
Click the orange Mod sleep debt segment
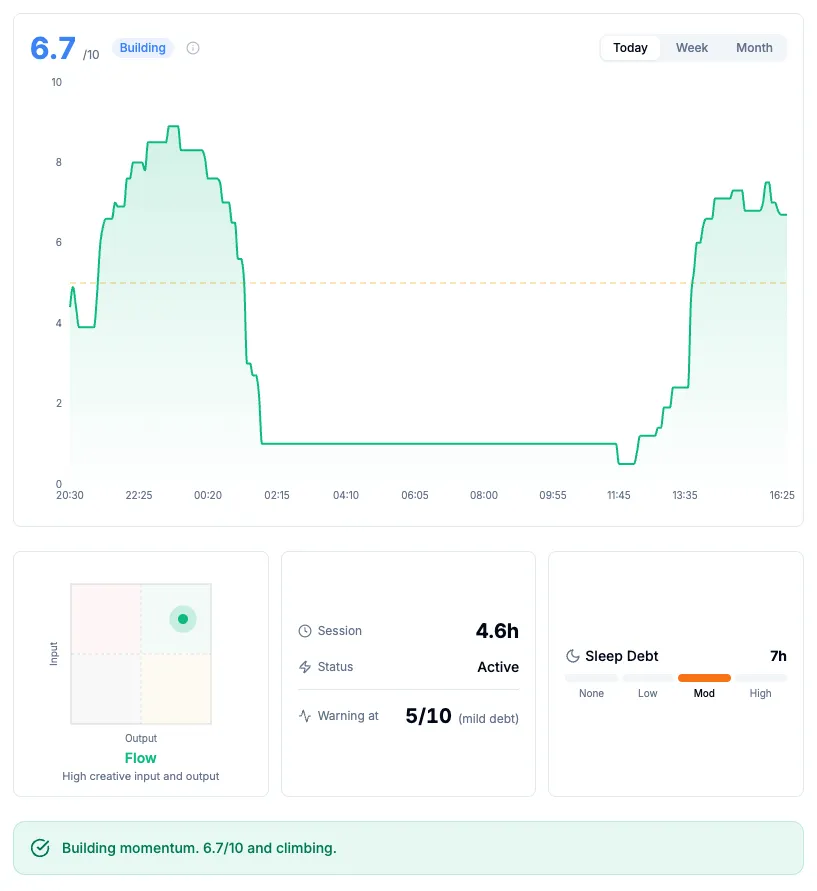704,678
